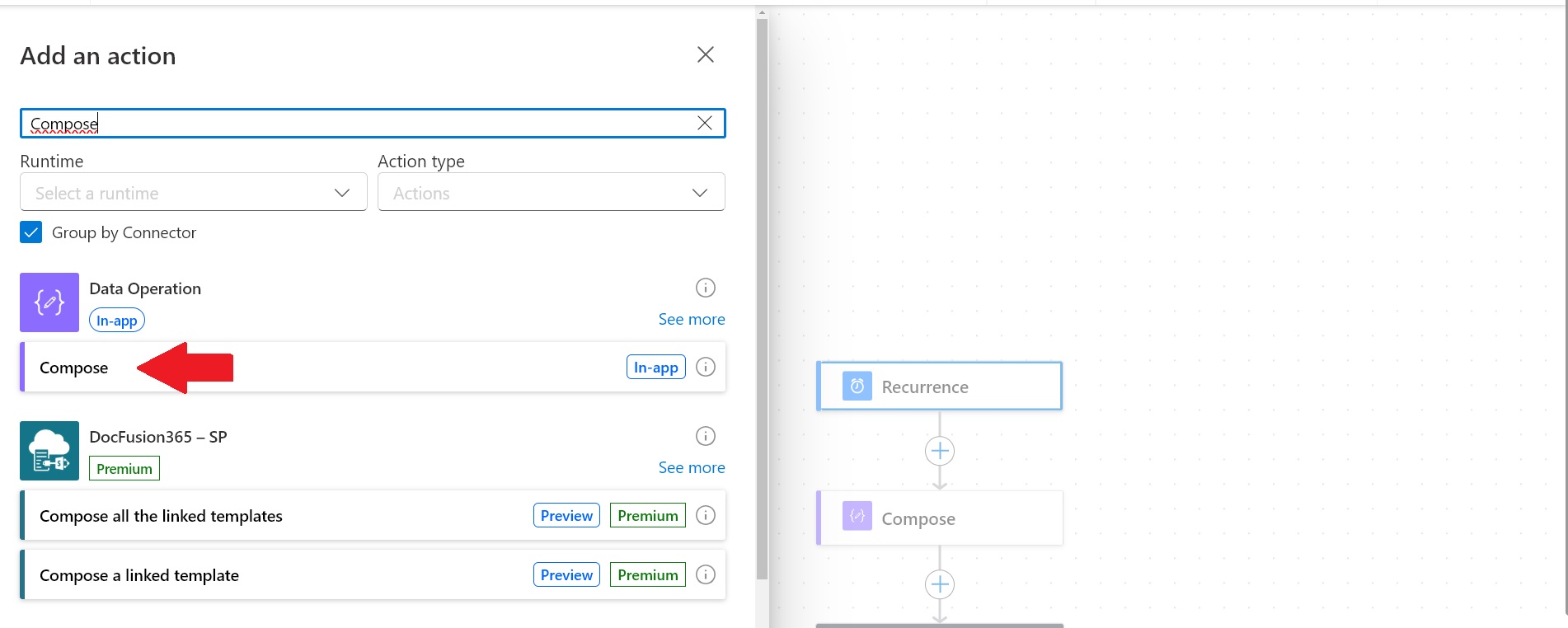
Task: Select the Compose action in Data Operation
Action: [x=74, y=368]
